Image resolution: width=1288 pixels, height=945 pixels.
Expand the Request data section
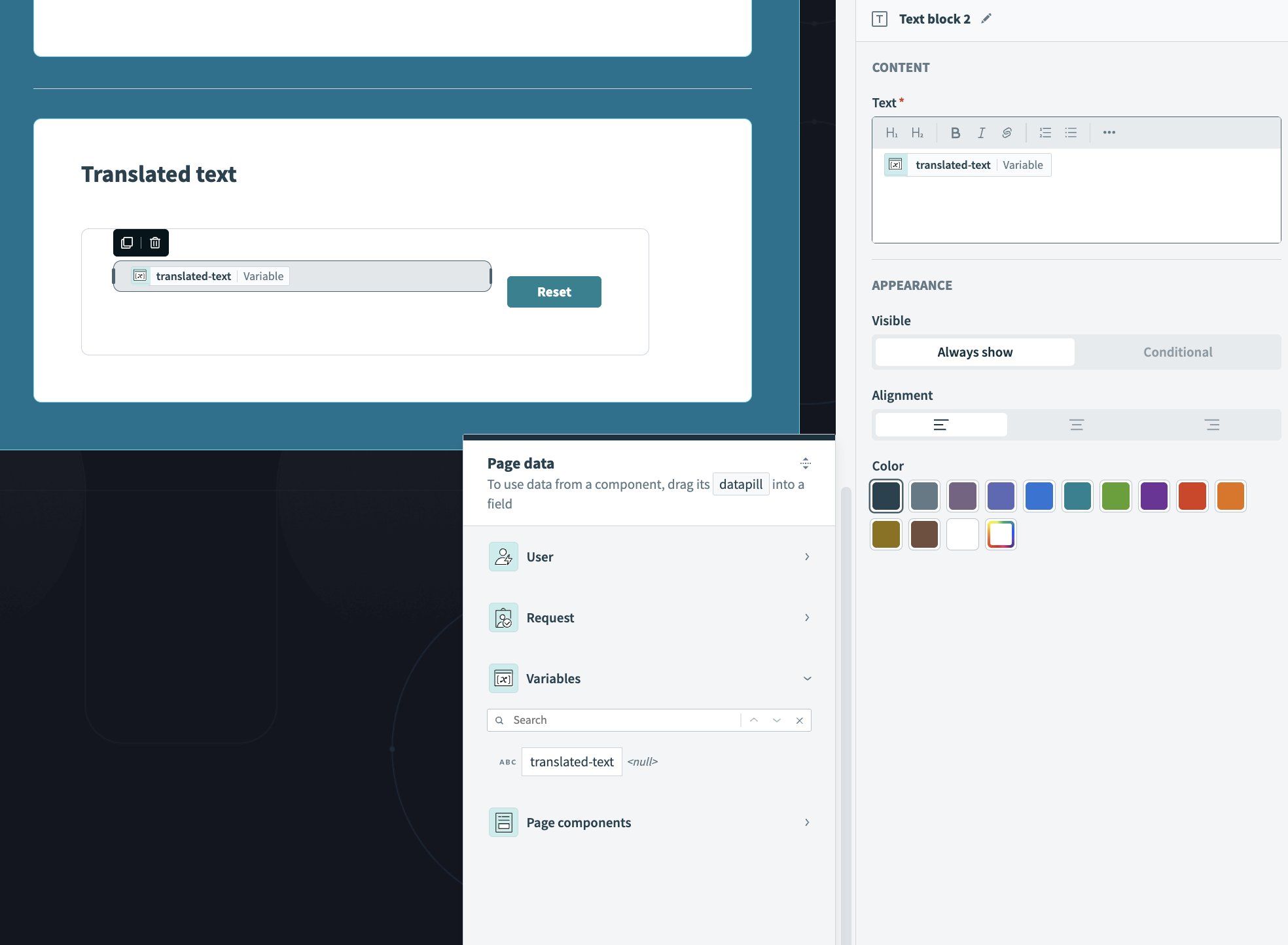(x=649, y=618)
